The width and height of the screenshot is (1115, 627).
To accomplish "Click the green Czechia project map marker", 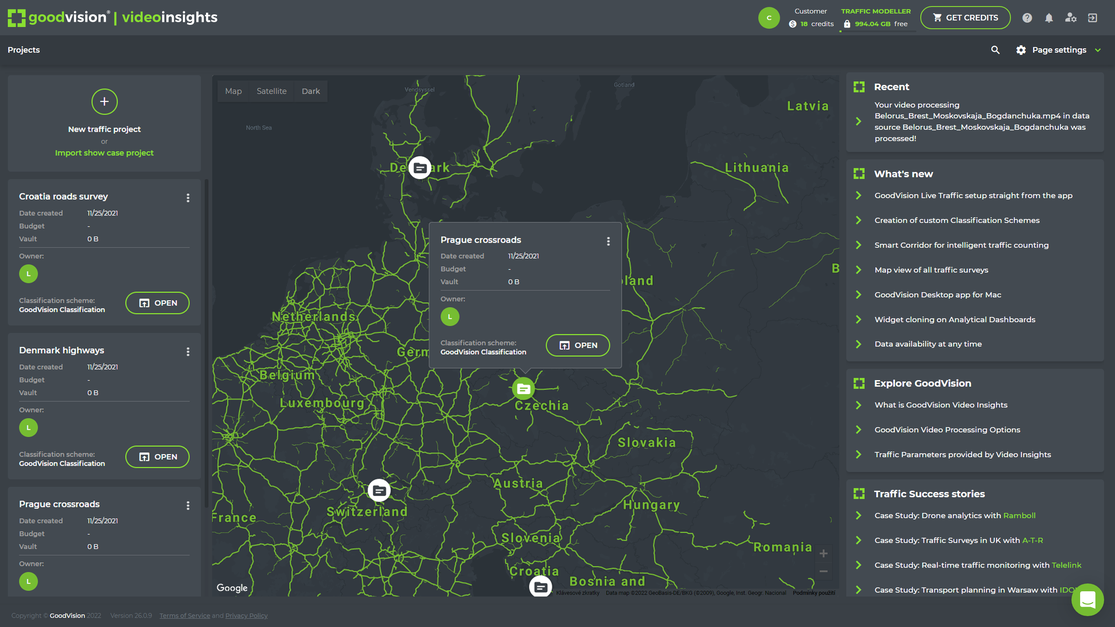I will 523,389.
